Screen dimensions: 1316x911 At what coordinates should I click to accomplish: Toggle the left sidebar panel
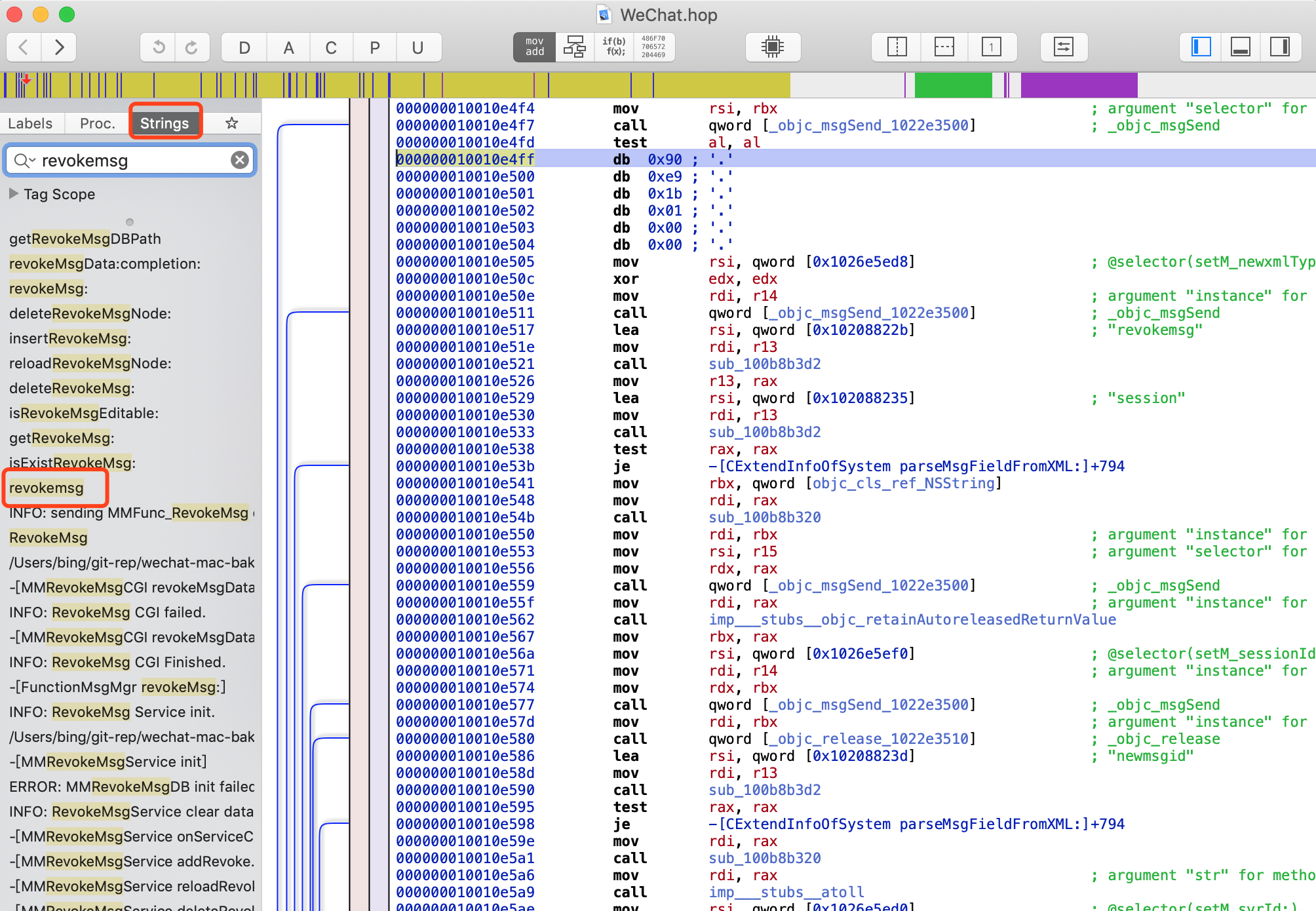pos(1201,47)
